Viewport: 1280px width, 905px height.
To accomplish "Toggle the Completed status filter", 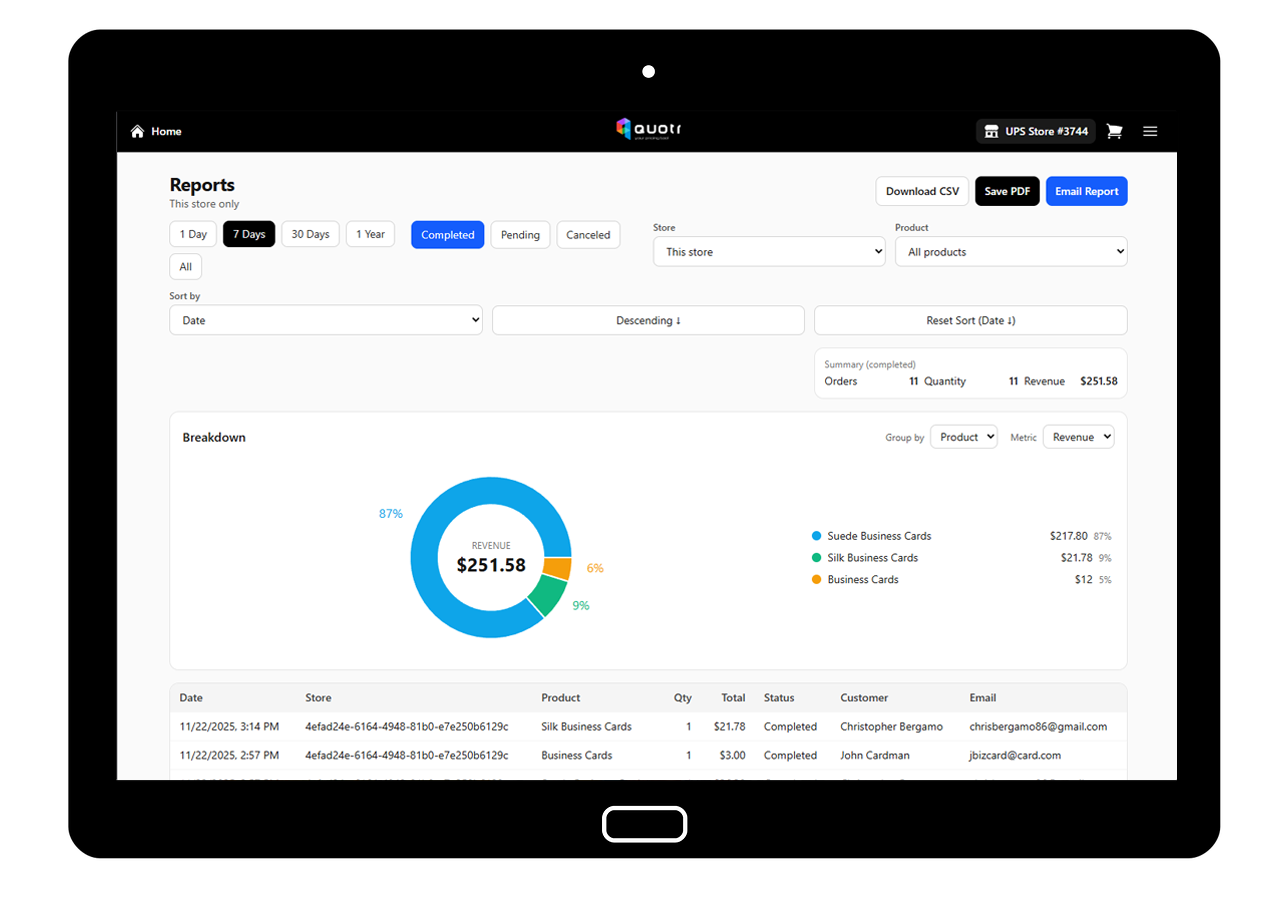I will pyautogui.click(x=447, y=235).
